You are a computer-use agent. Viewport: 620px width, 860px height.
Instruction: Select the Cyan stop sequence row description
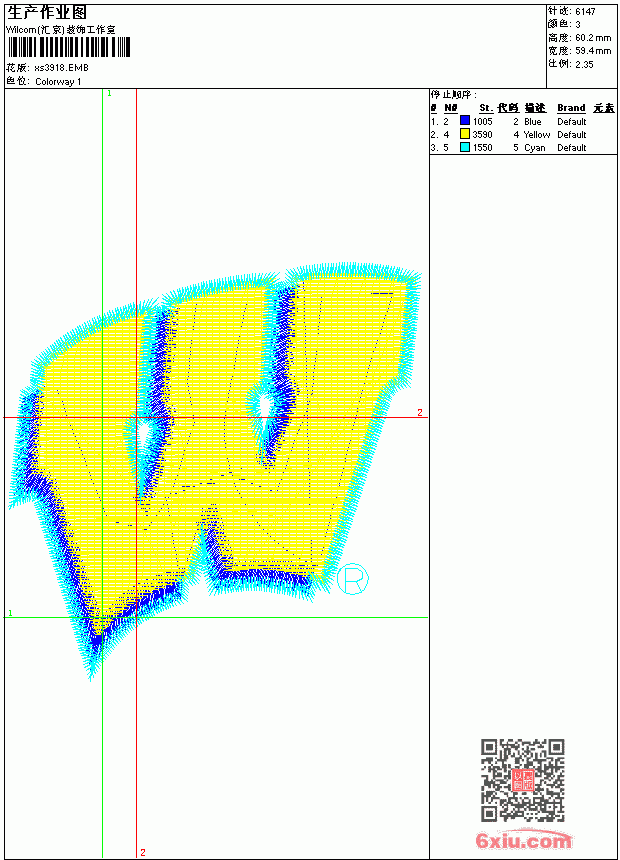[x=534, y=148]
